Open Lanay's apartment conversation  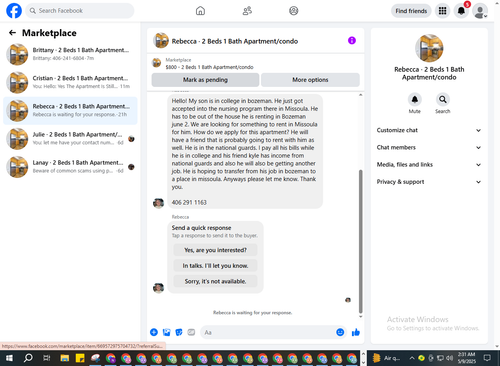tap(70, 167)
